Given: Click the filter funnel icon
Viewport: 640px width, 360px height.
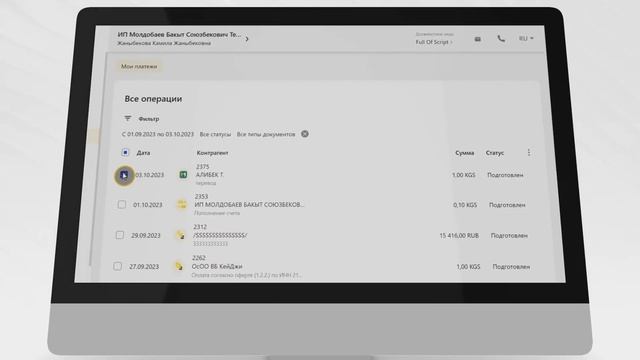Looking at the screenshot, I should click(128, 118).
